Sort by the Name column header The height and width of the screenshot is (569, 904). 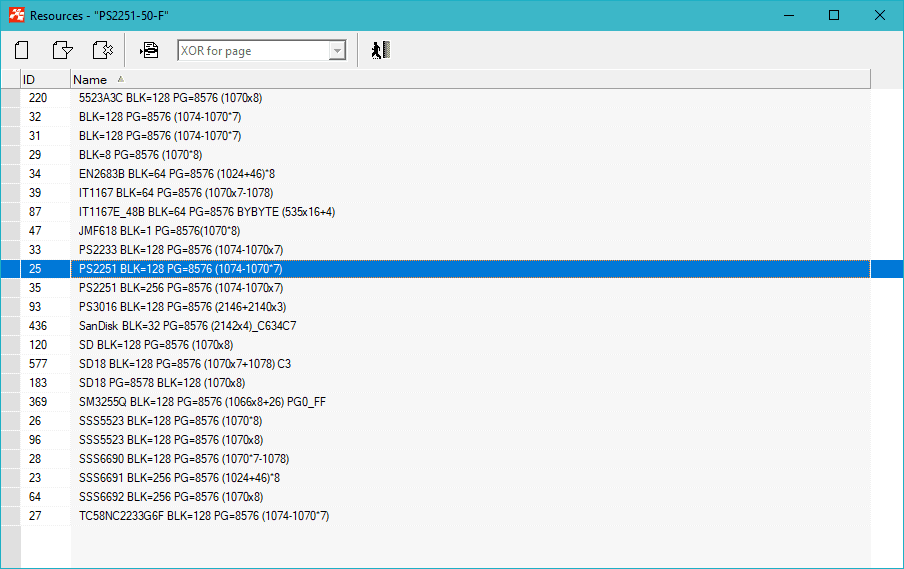pyautogui.click(x=470, y=80)
